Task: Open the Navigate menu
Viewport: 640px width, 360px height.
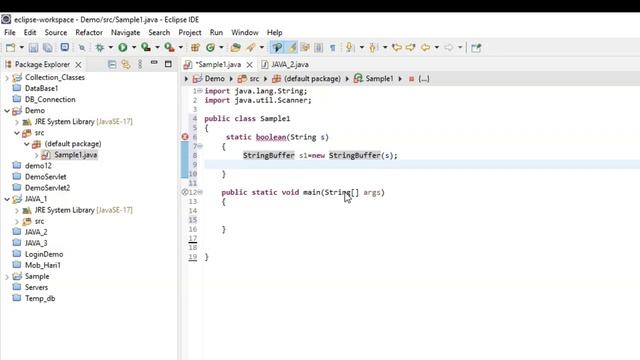Action: tap(125, 32)
